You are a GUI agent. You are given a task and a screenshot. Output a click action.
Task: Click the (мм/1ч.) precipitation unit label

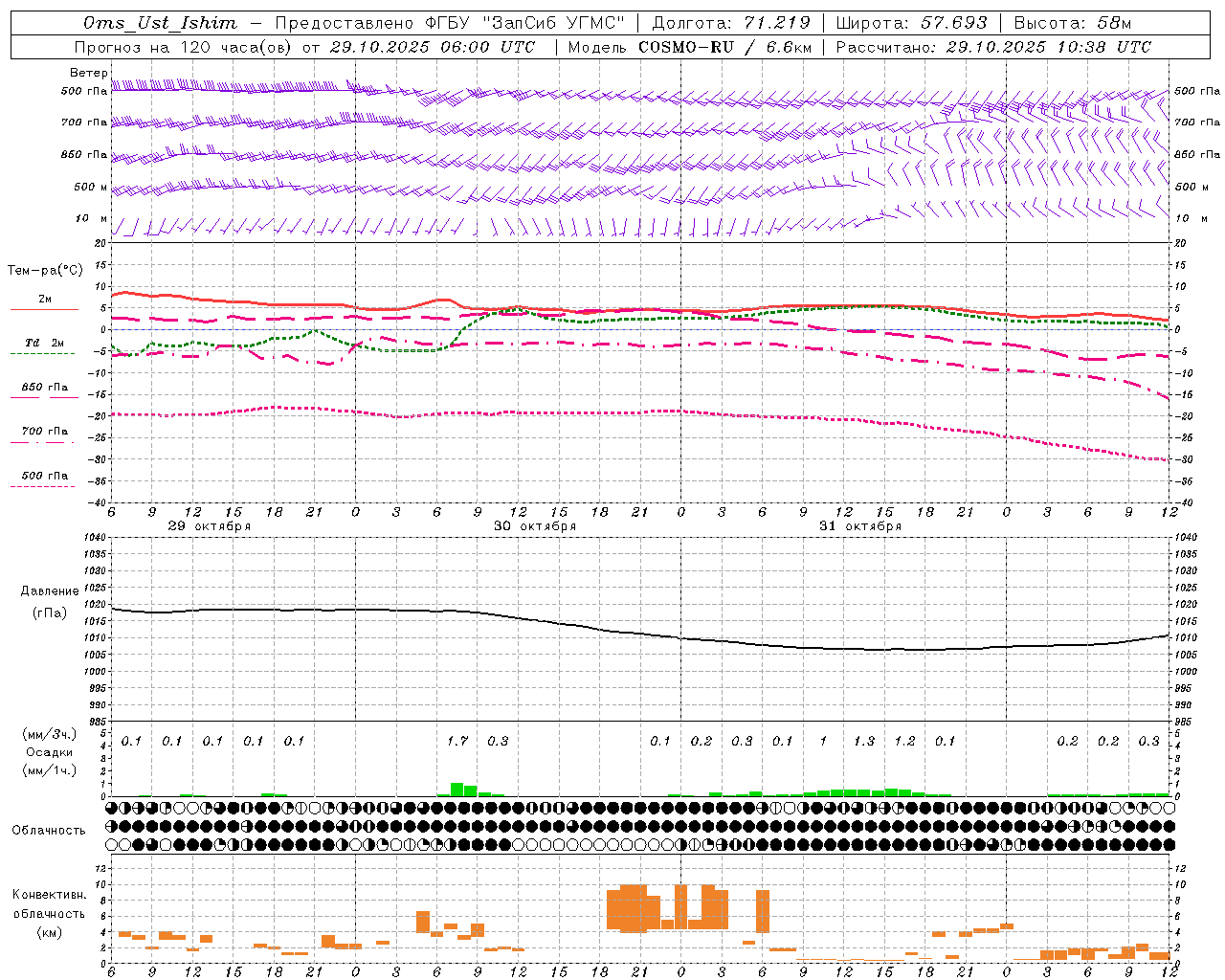(x=50, y=770)
